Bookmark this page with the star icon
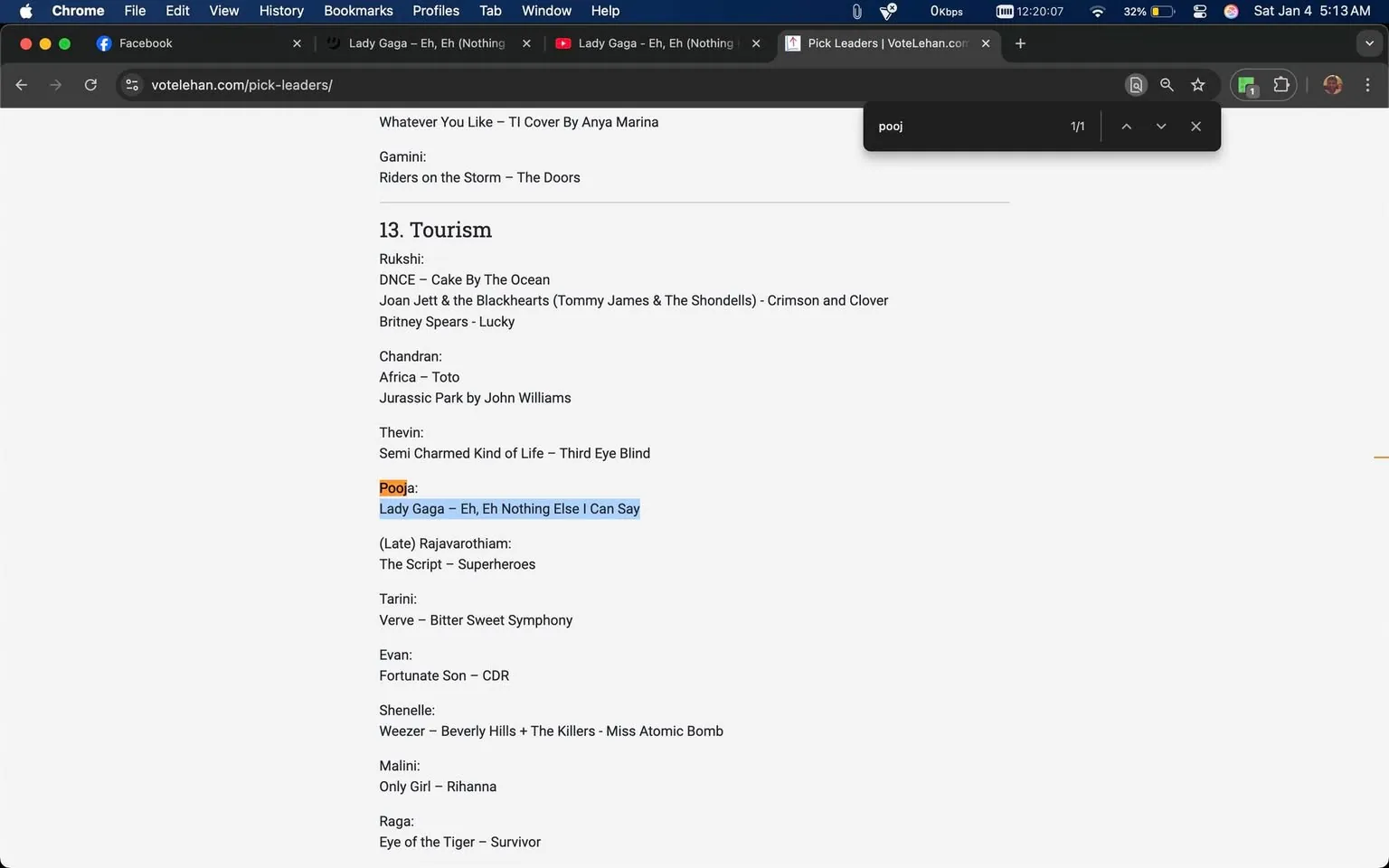The height and width of the screenshot is (868, 1389). 1197,84
